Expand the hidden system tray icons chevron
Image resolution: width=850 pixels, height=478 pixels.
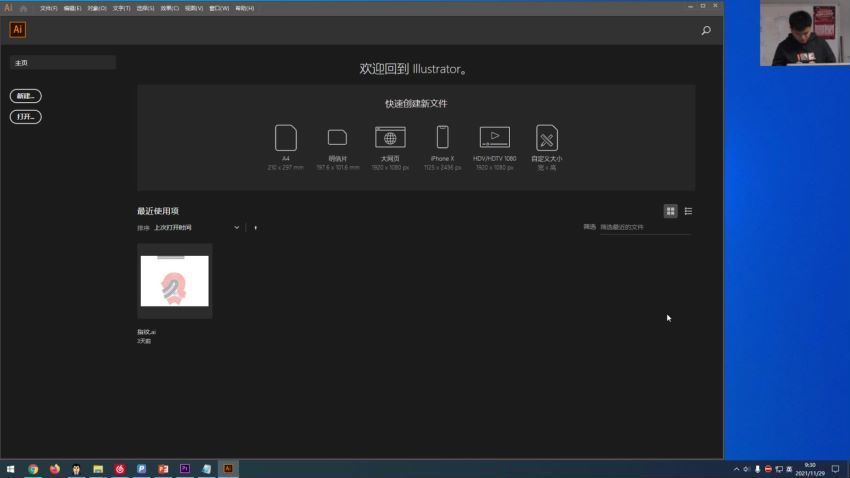click(x=736, y=469)
